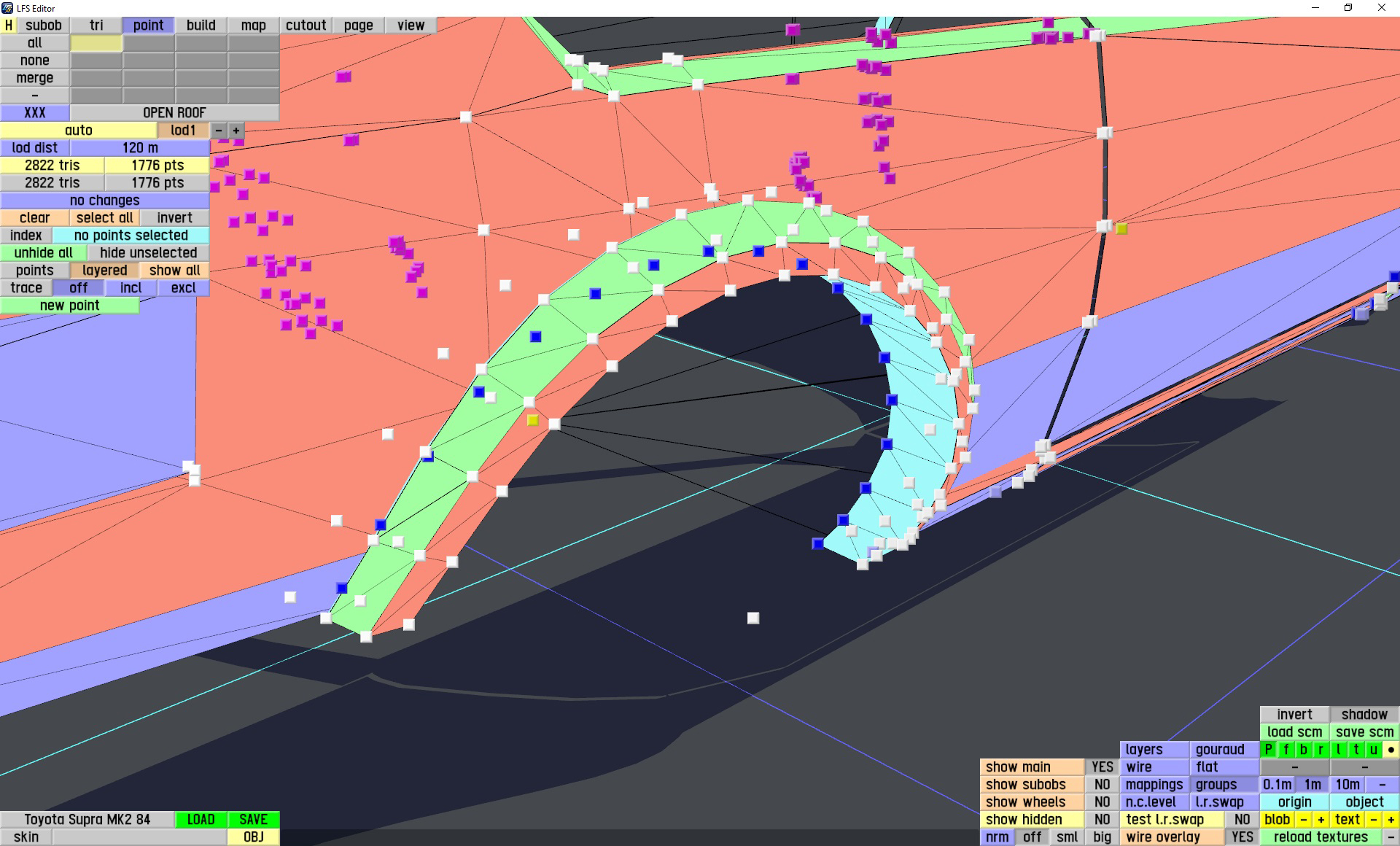Click the H hide-interface button
Image resolution: width=1400 pixels, height=846 pixels.
(9, 25)
